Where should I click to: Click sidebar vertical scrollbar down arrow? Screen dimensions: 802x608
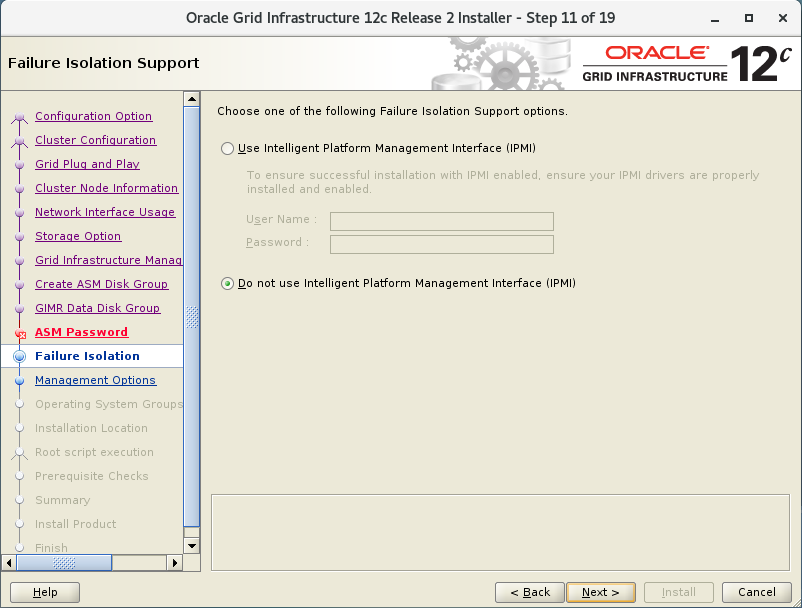point(192,546)
